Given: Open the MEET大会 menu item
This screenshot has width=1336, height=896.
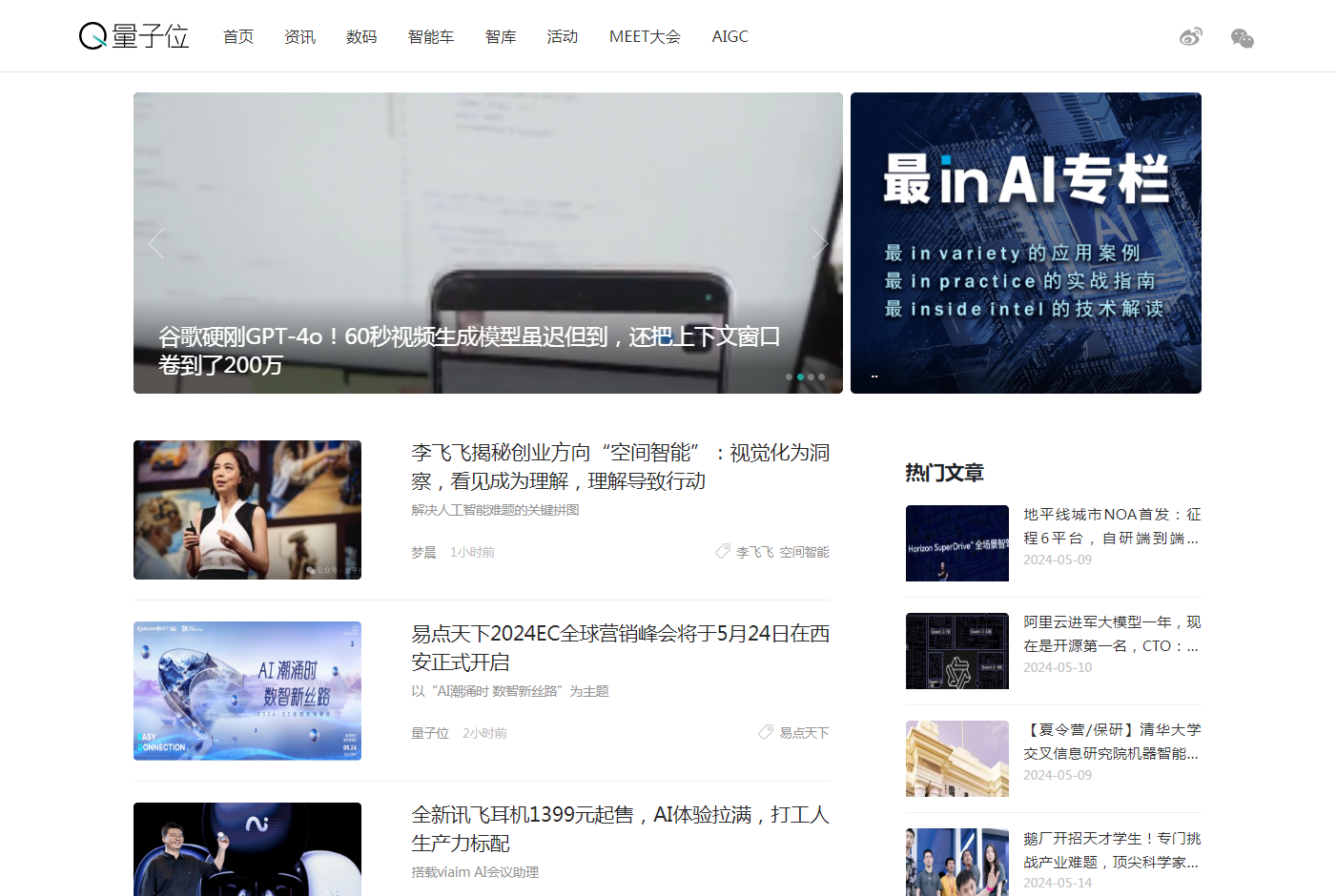Looking at the screenshot, I should coord(645,36).
